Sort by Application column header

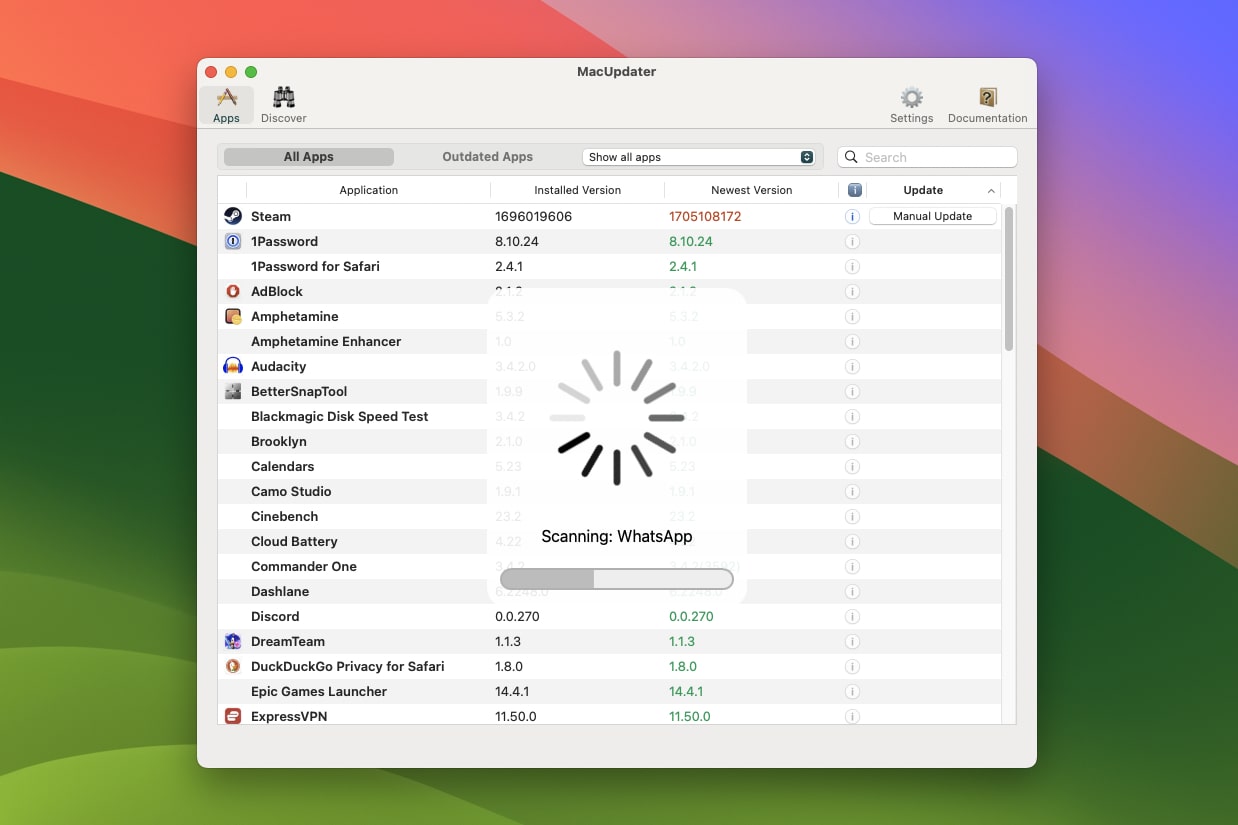coord(369,190)
